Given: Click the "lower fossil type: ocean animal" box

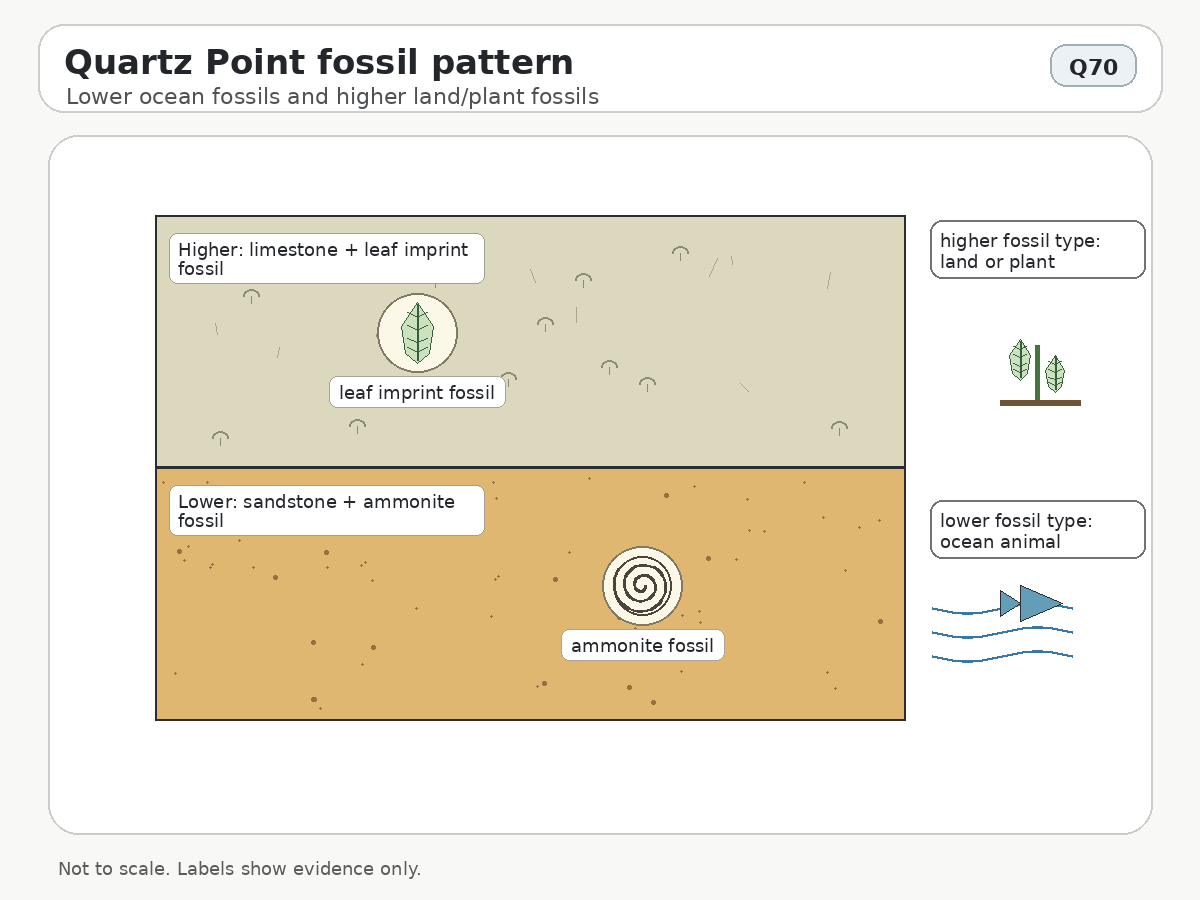Looking at the screenshot, I should pyautogui.click(x=1038, y=530).
